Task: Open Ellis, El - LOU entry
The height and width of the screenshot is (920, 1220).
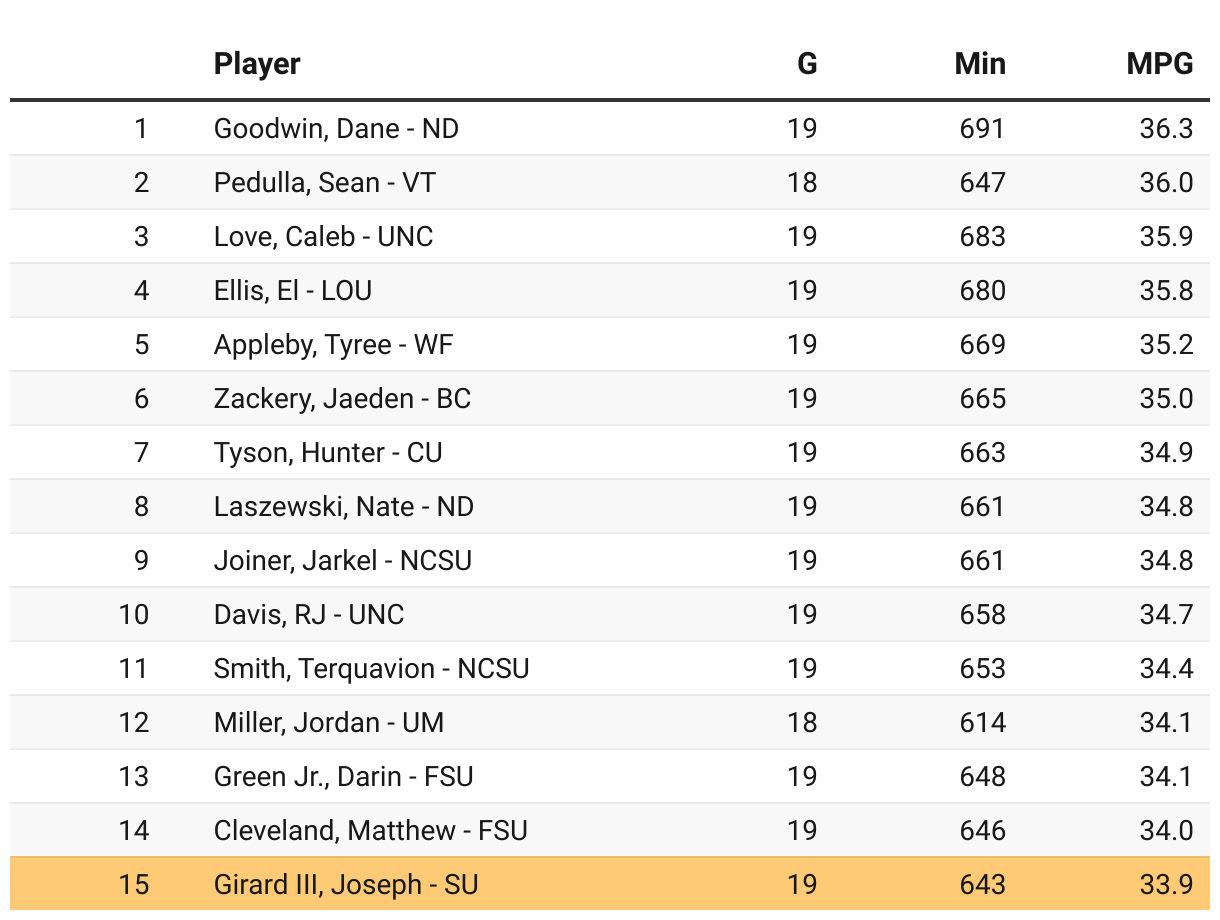Action: pyautogui.click(x=293, y=291)
